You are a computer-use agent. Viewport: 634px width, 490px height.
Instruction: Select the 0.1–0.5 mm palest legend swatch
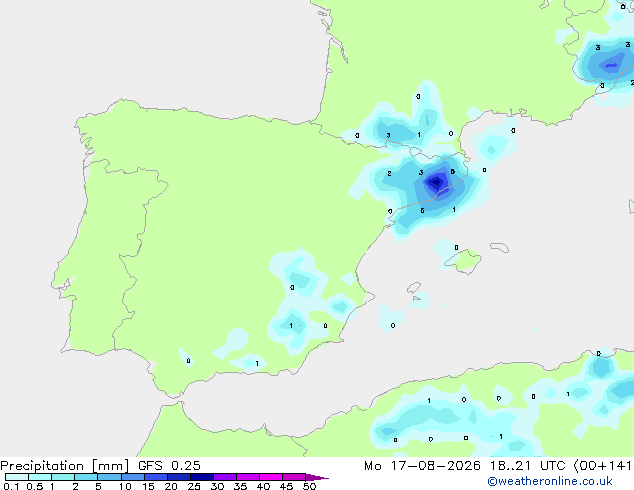tap(17, 477)
